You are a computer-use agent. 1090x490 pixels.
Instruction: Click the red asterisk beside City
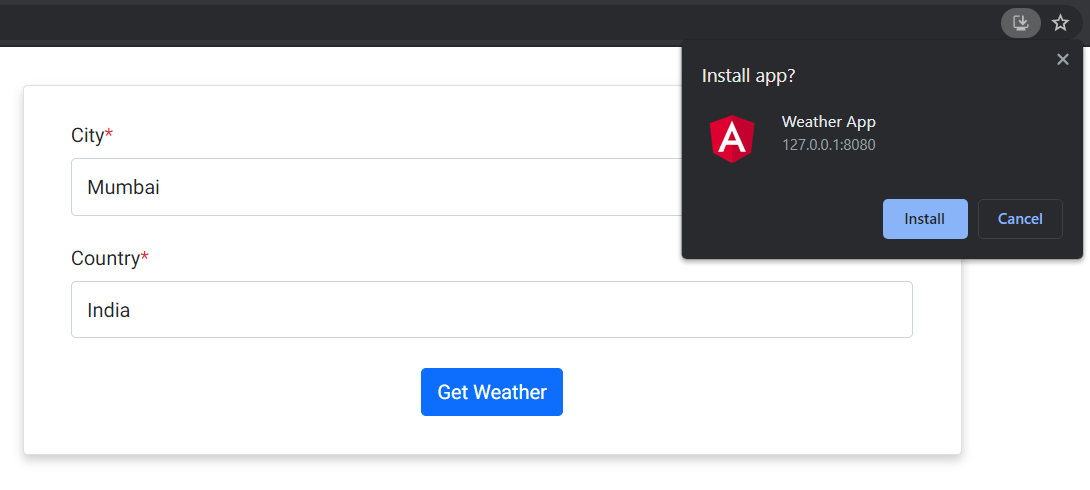tap(108, 134)
